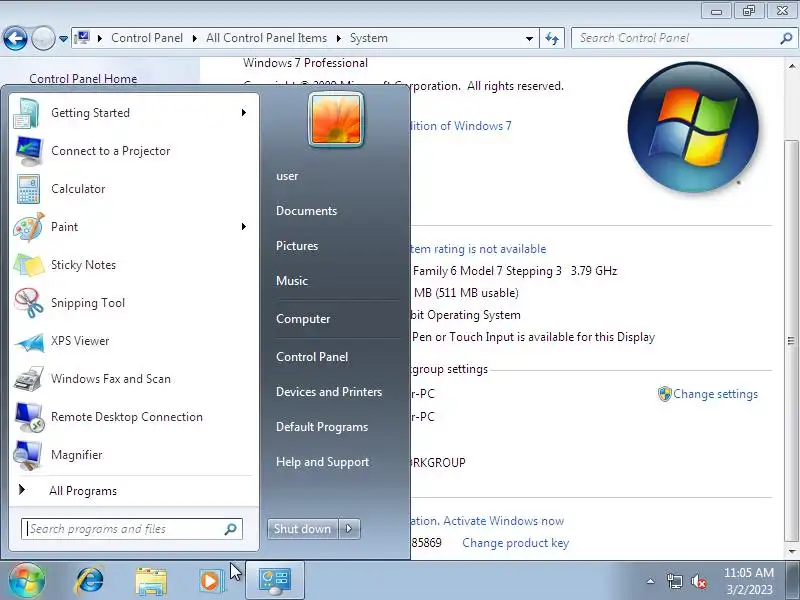The image size is (800, 600).
Task: Launch Windows Fax and Scan icon
Action: coord(29,379)
